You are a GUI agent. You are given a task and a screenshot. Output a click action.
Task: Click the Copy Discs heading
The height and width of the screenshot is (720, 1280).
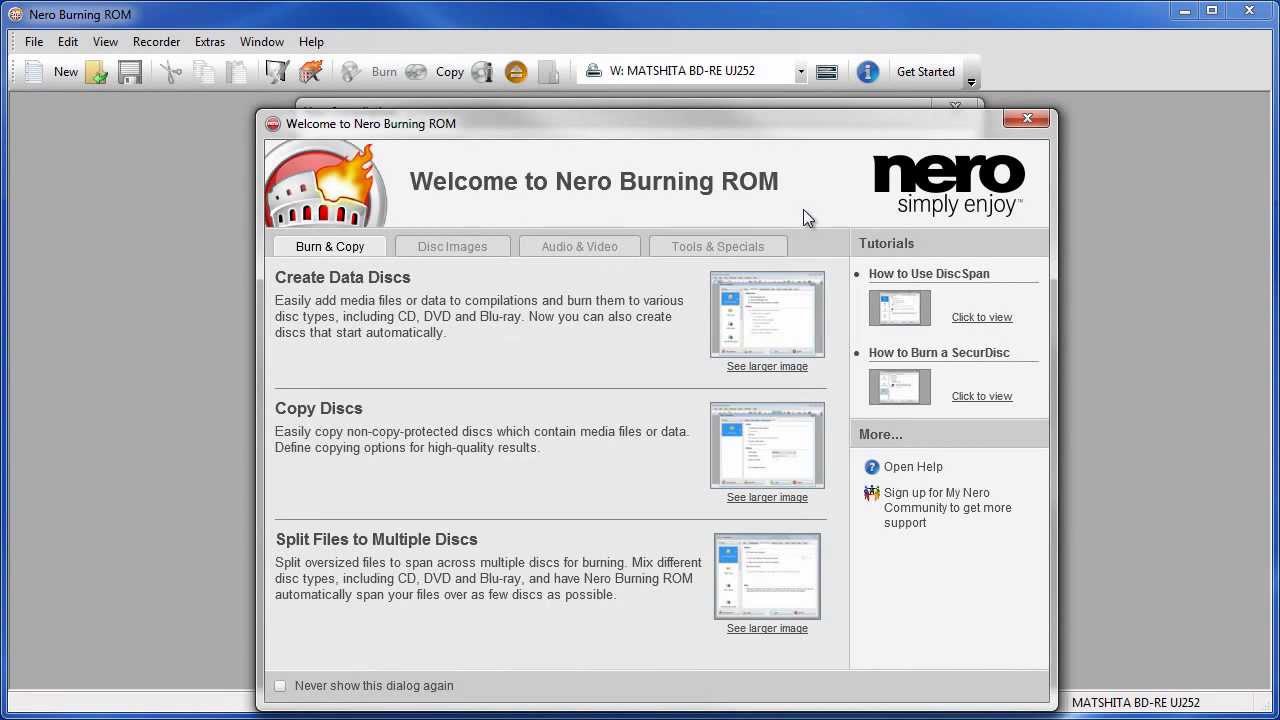pos(319,409)
